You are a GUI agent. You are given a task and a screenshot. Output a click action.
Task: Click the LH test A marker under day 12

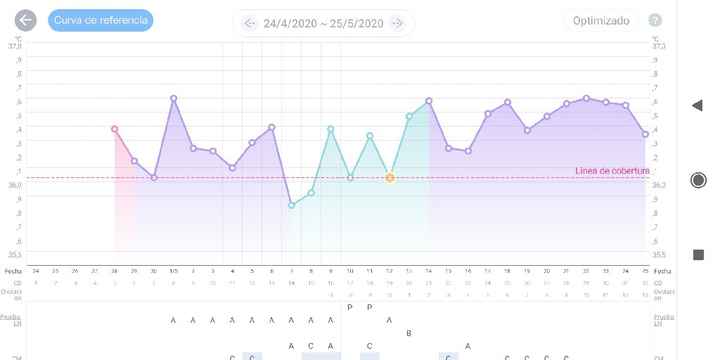pyautogui.click(x=389, y=320)
